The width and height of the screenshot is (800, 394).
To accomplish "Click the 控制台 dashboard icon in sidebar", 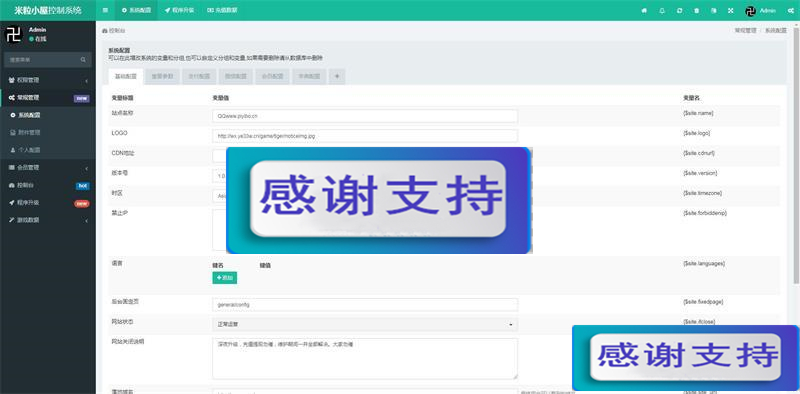I will (x=11, y=185).
